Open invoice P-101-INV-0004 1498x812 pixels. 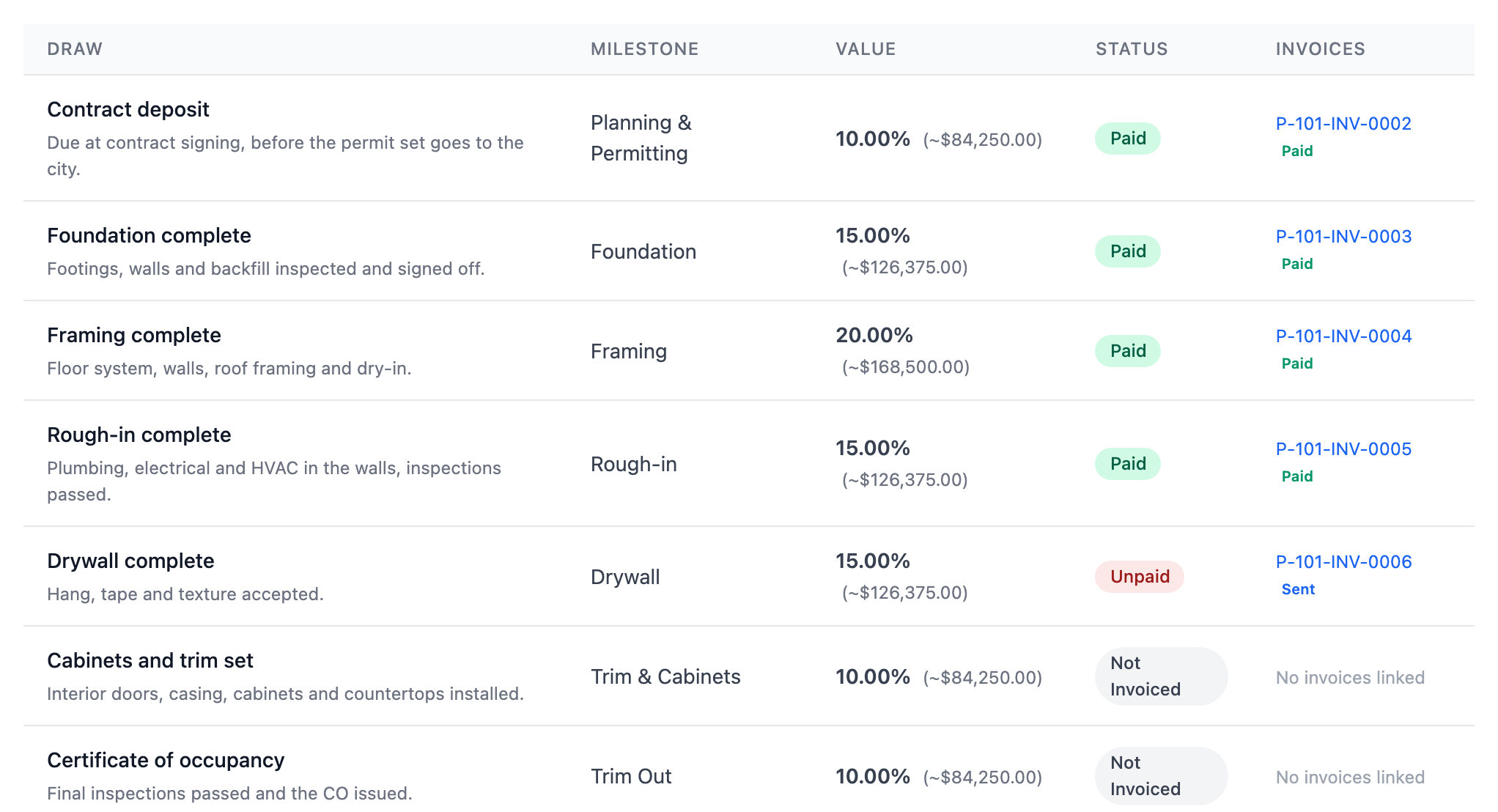pos(1343,336)
